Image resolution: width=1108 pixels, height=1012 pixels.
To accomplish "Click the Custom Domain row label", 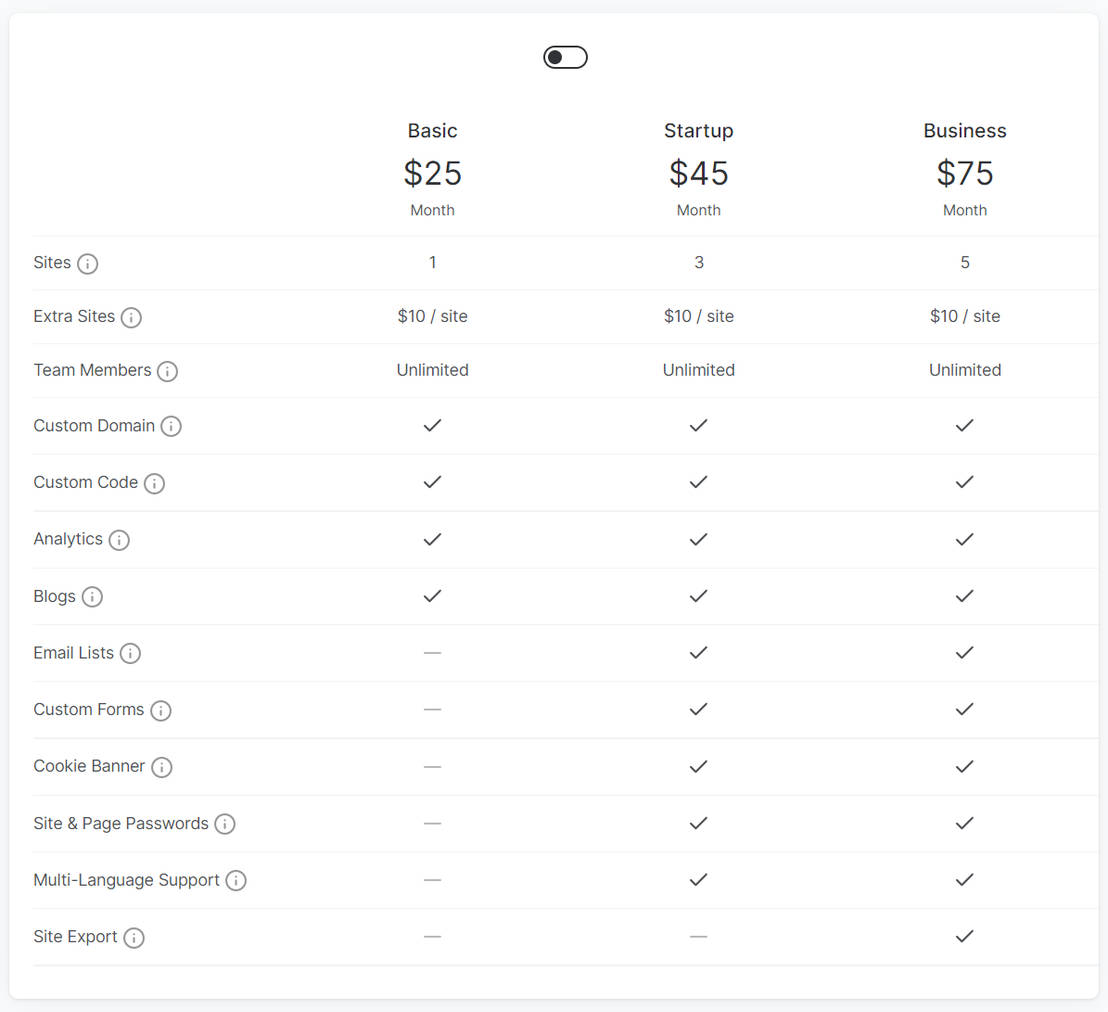I will [x=94, y=425].
